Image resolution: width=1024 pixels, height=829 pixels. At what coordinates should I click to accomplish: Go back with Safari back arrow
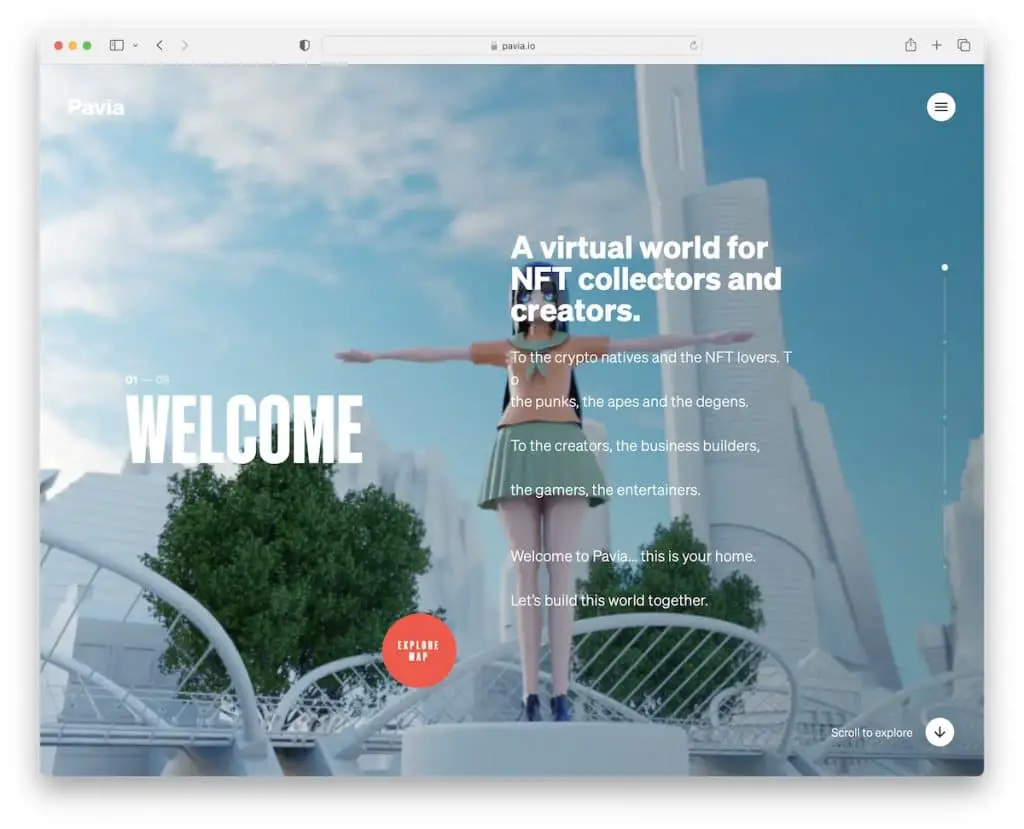pyautogui.click(x=159, y=45)
